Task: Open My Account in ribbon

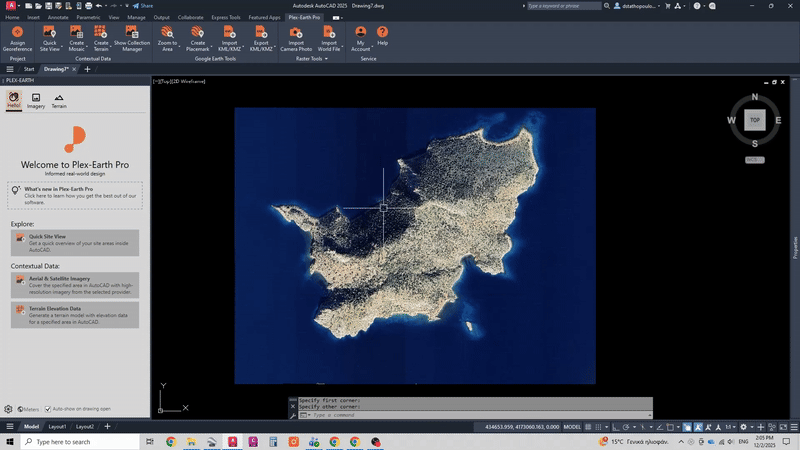Action: click(x=360, y=38)
